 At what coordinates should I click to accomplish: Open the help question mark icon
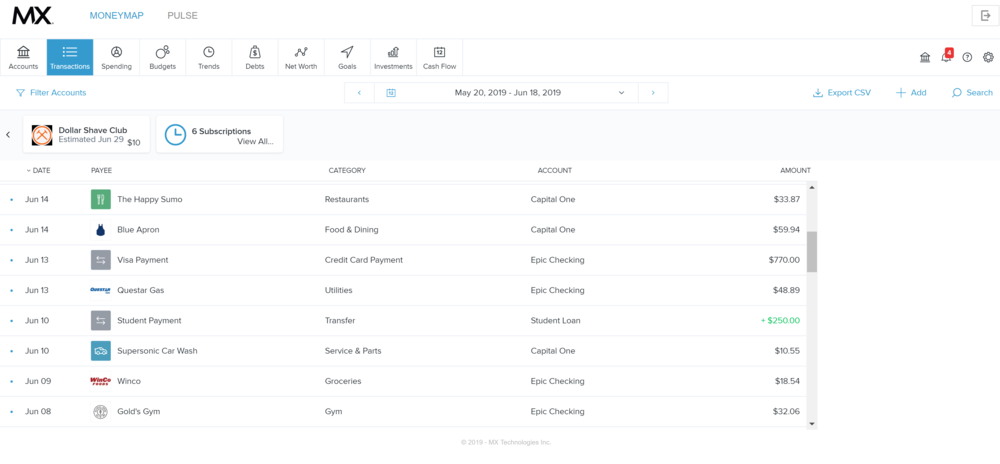click(967, 57)
